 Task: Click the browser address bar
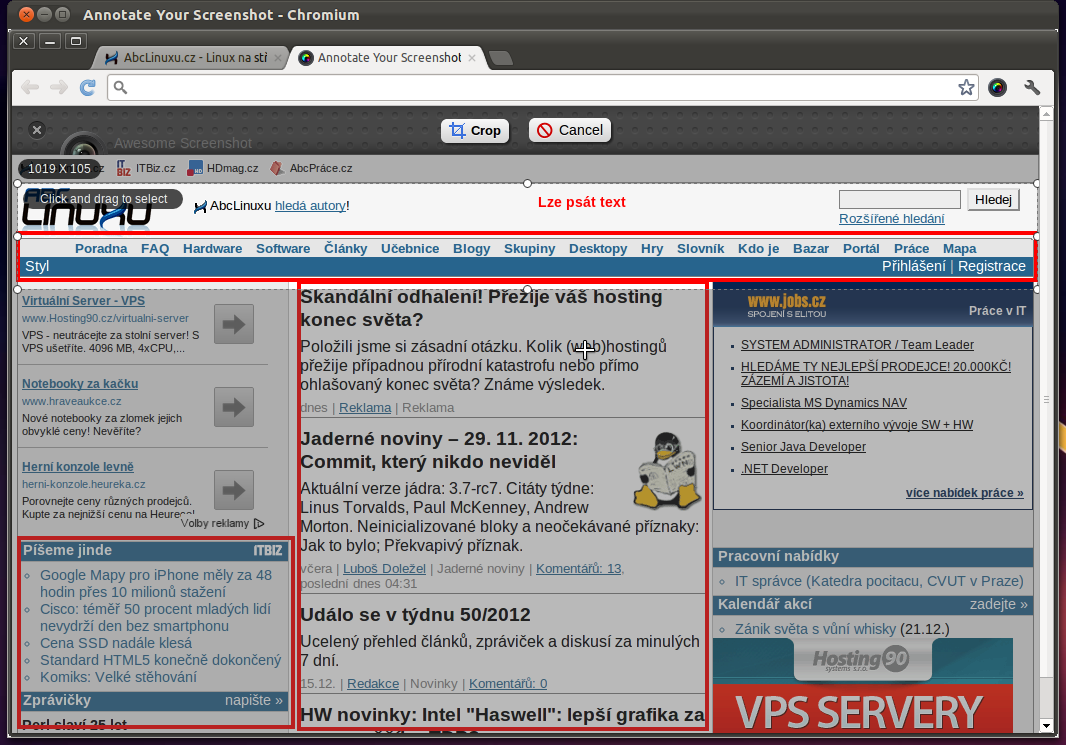[541, 87]
